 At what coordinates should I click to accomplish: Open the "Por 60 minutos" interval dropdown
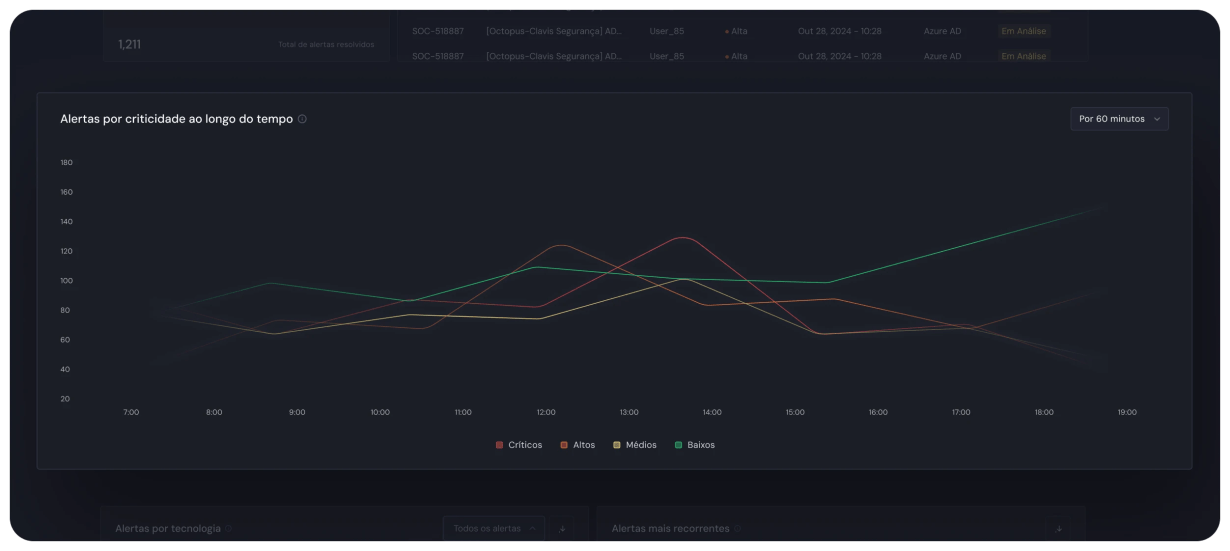1118,119
